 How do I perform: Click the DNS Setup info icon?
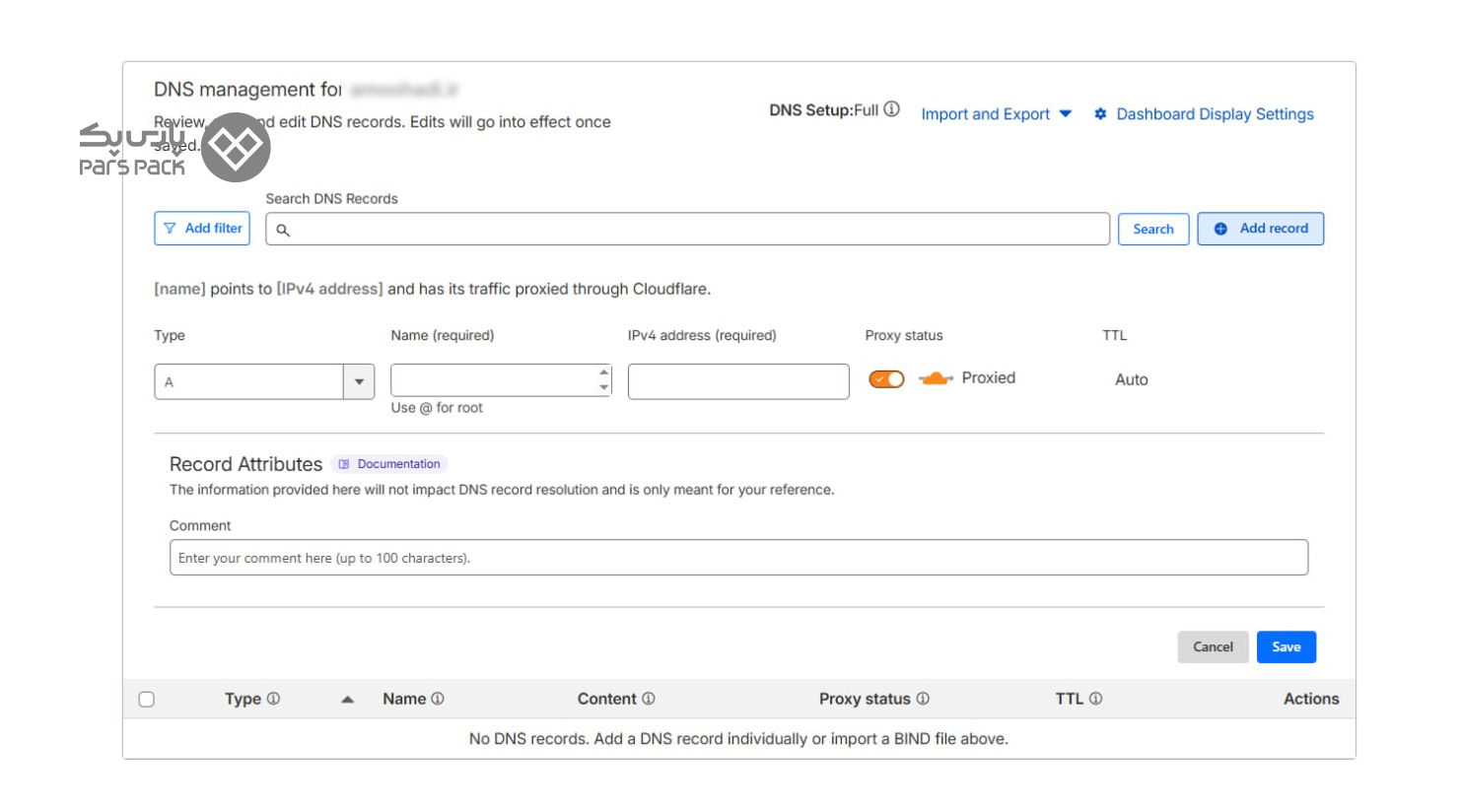(x=891, y=109)
